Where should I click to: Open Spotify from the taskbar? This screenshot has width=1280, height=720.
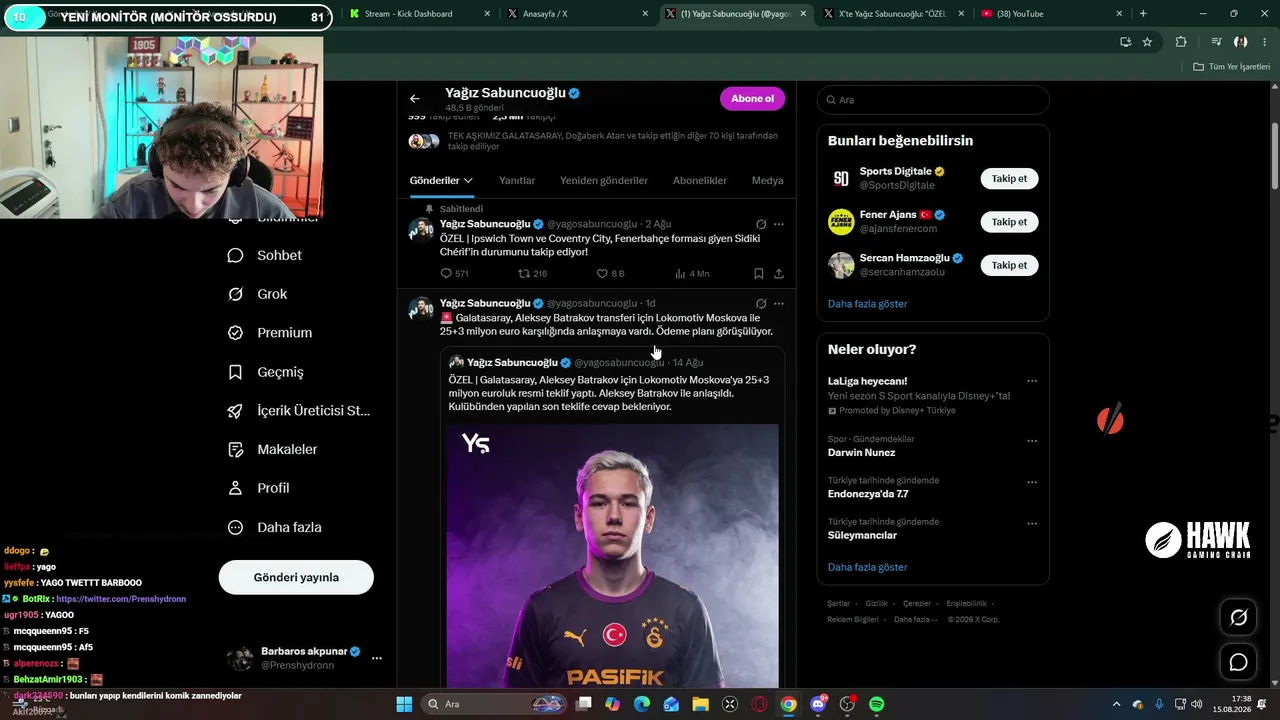click(x=876, y=704)
